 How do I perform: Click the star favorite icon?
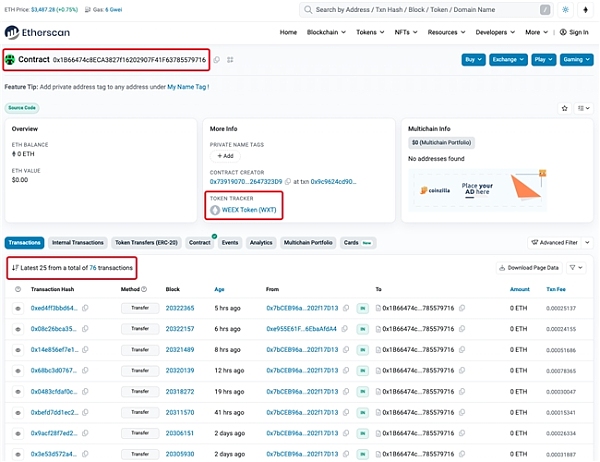point(566,107)
